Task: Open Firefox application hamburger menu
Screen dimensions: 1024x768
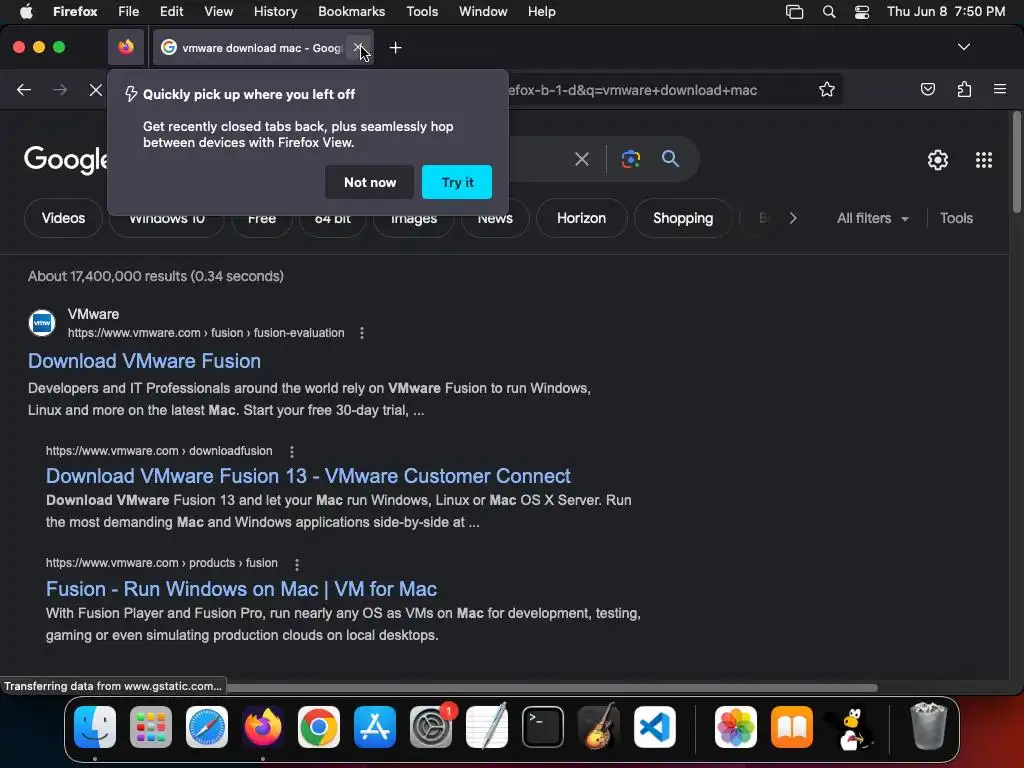Action: (999, 89)
